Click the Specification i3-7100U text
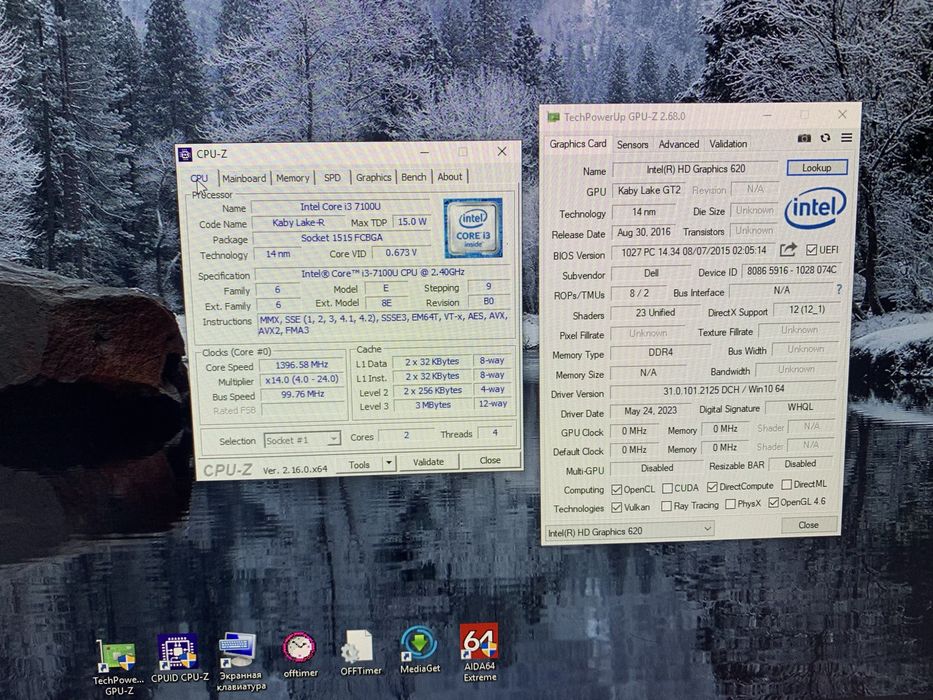Viewport: 933px width, 700px height. [383, 273]
